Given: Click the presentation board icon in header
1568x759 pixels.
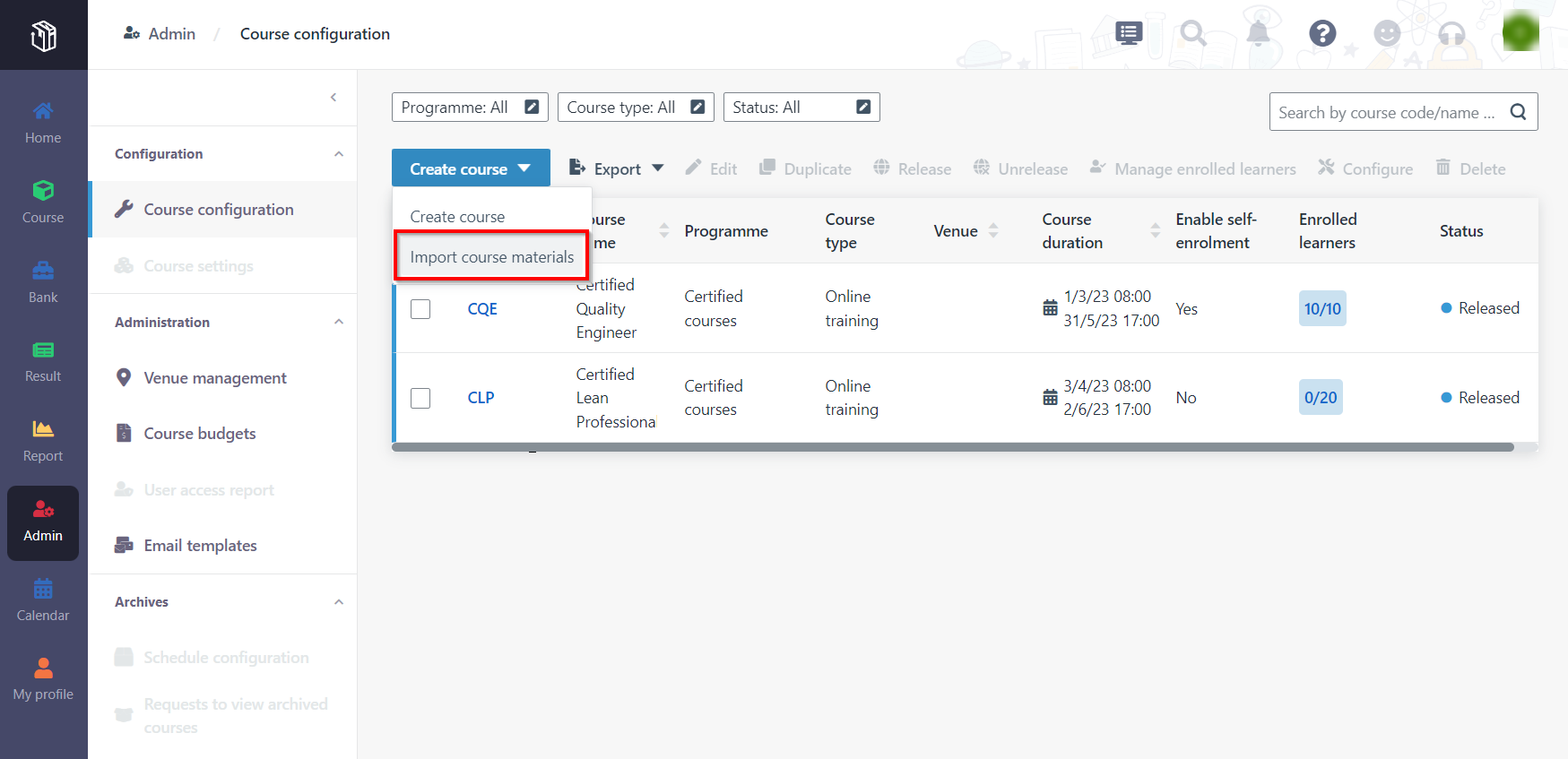Looking at the screenshot, I should coord(1129,34).
